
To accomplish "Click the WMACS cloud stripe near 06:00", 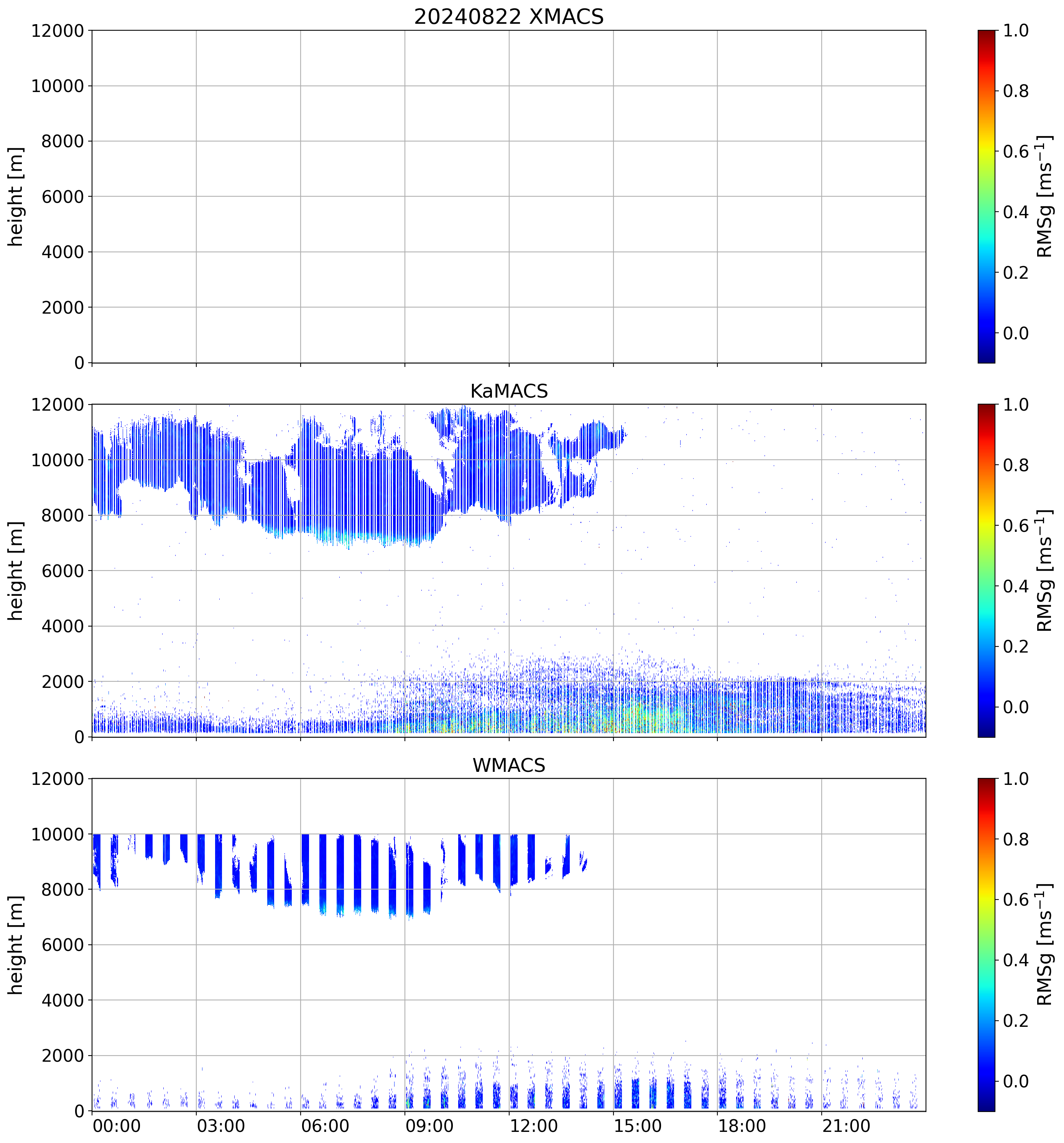I will tap(305, 868).
